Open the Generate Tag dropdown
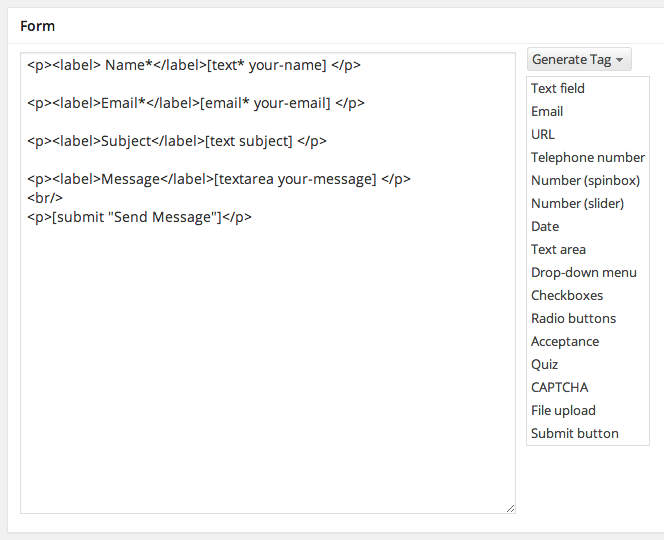664x540 pixels. pyautogui.click(x=579, y=59)
